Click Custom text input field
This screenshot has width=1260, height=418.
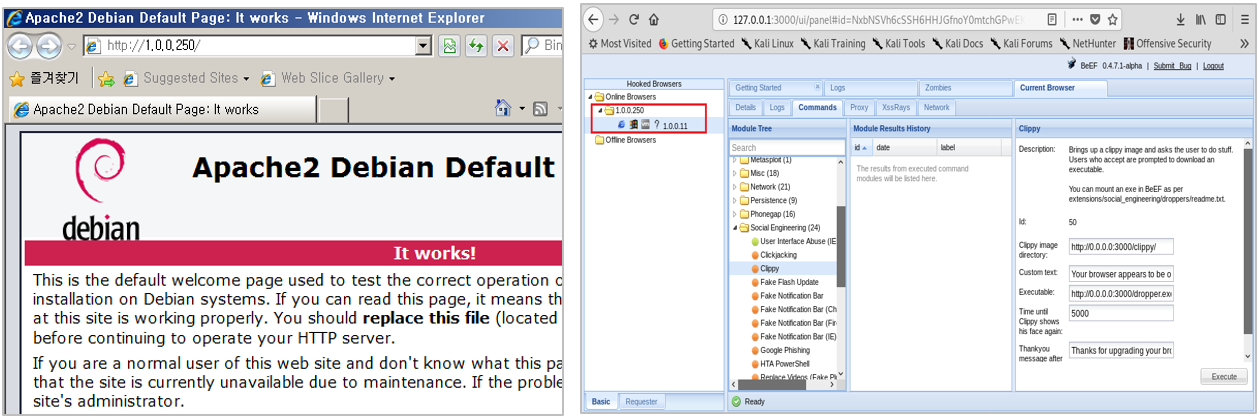tap(1120, 273)
